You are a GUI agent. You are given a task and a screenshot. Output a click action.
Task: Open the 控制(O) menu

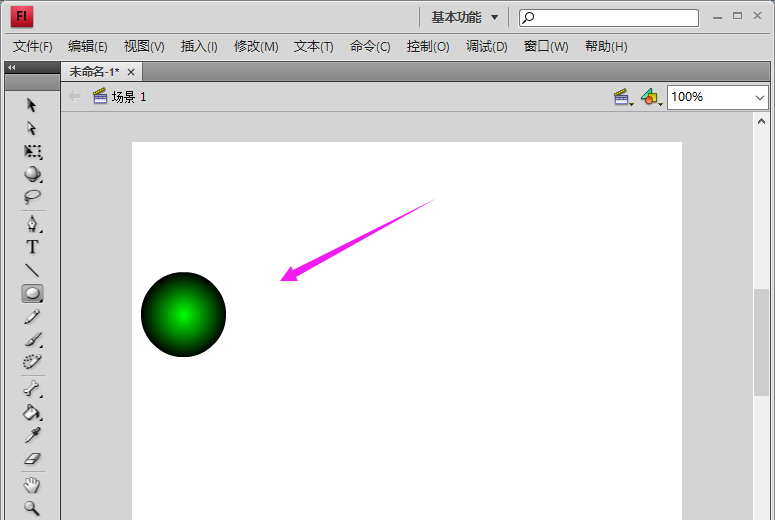tap(428, 46)
